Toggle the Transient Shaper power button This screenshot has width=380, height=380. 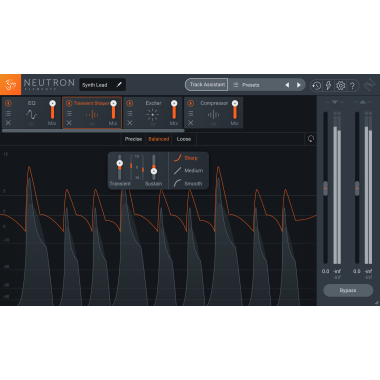[69, 103]
